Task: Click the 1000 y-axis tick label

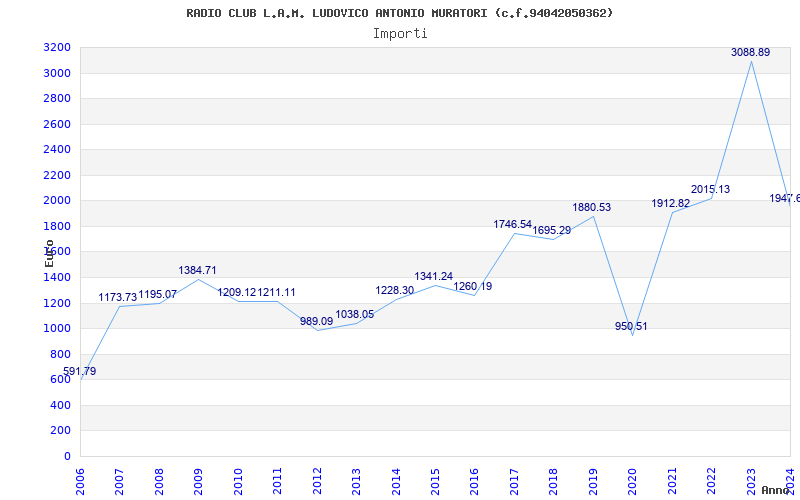Action: (x=57, y=329)
